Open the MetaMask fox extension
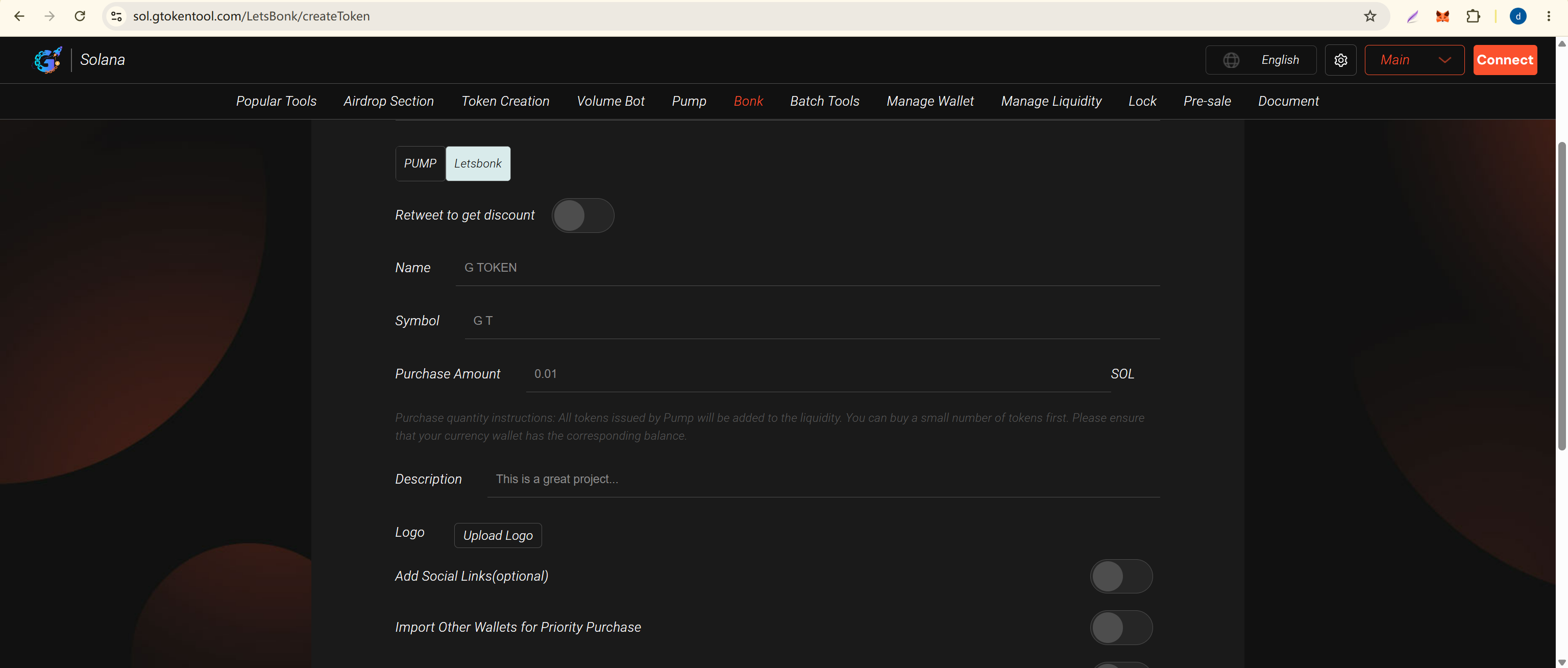Viewport: 1568px width, 668px height. (x=1442, y=16)
